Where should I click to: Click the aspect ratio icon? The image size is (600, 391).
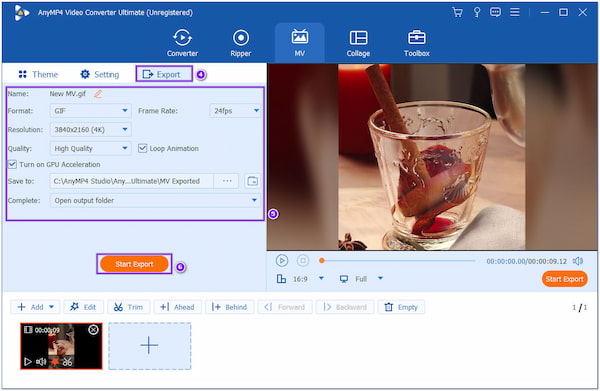[x=281, y=279]
